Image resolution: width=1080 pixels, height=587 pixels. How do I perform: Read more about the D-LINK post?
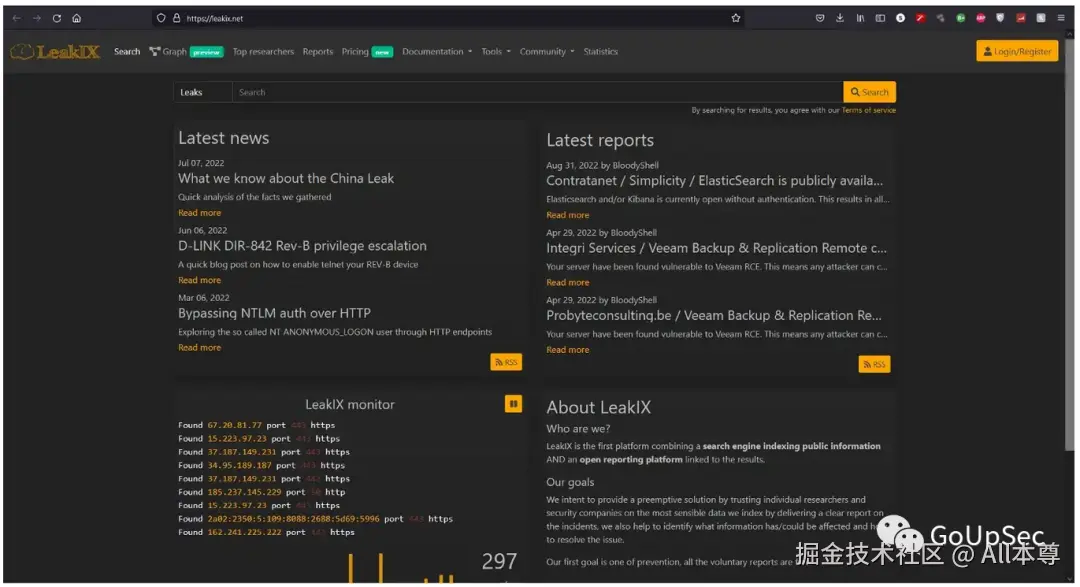tap(200, 280)
